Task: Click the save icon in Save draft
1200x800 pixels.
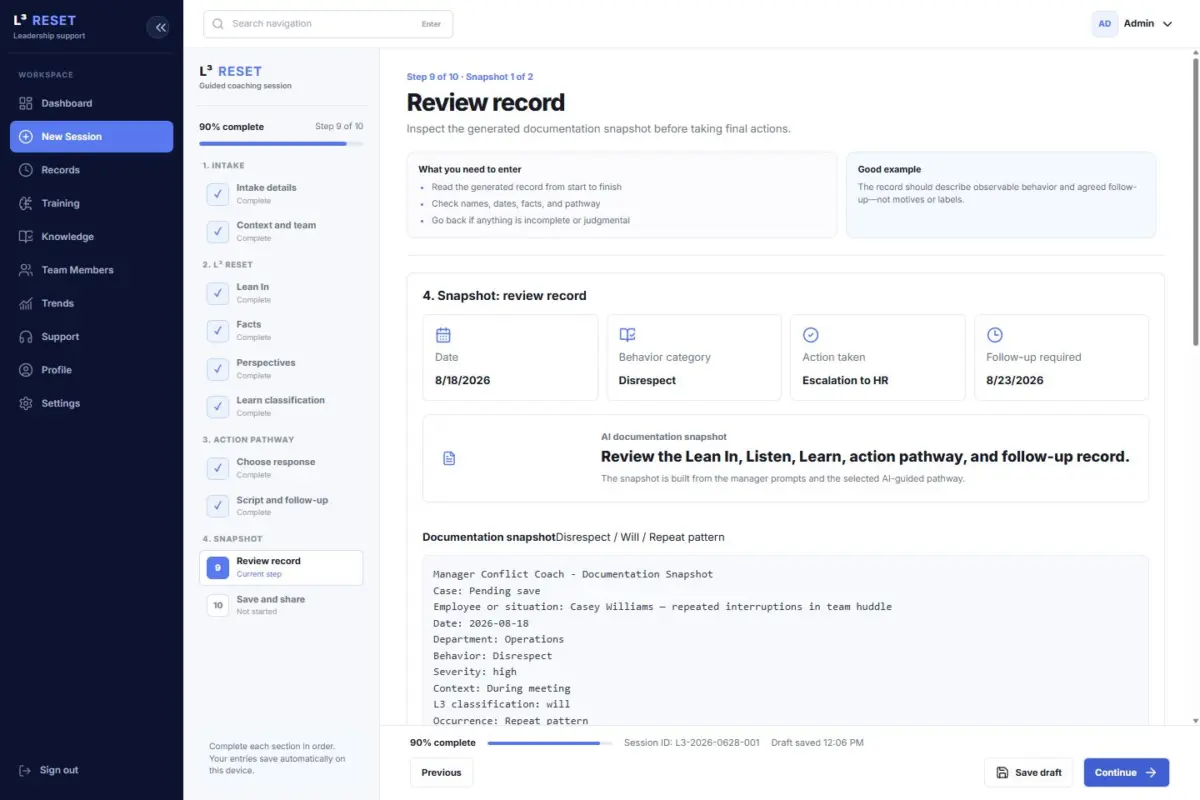Action: [1002, 772]
